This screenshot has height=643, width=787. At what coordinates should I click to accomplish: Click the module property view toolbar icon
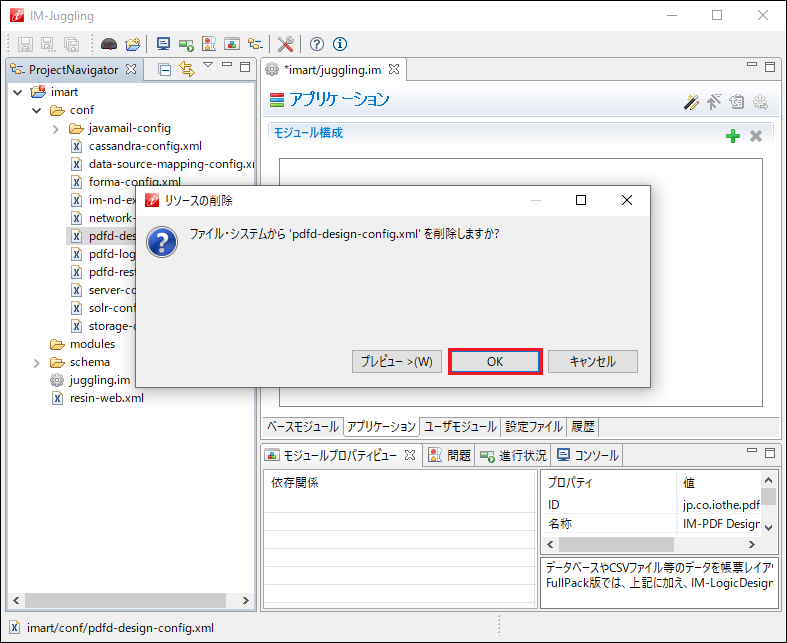232,44
